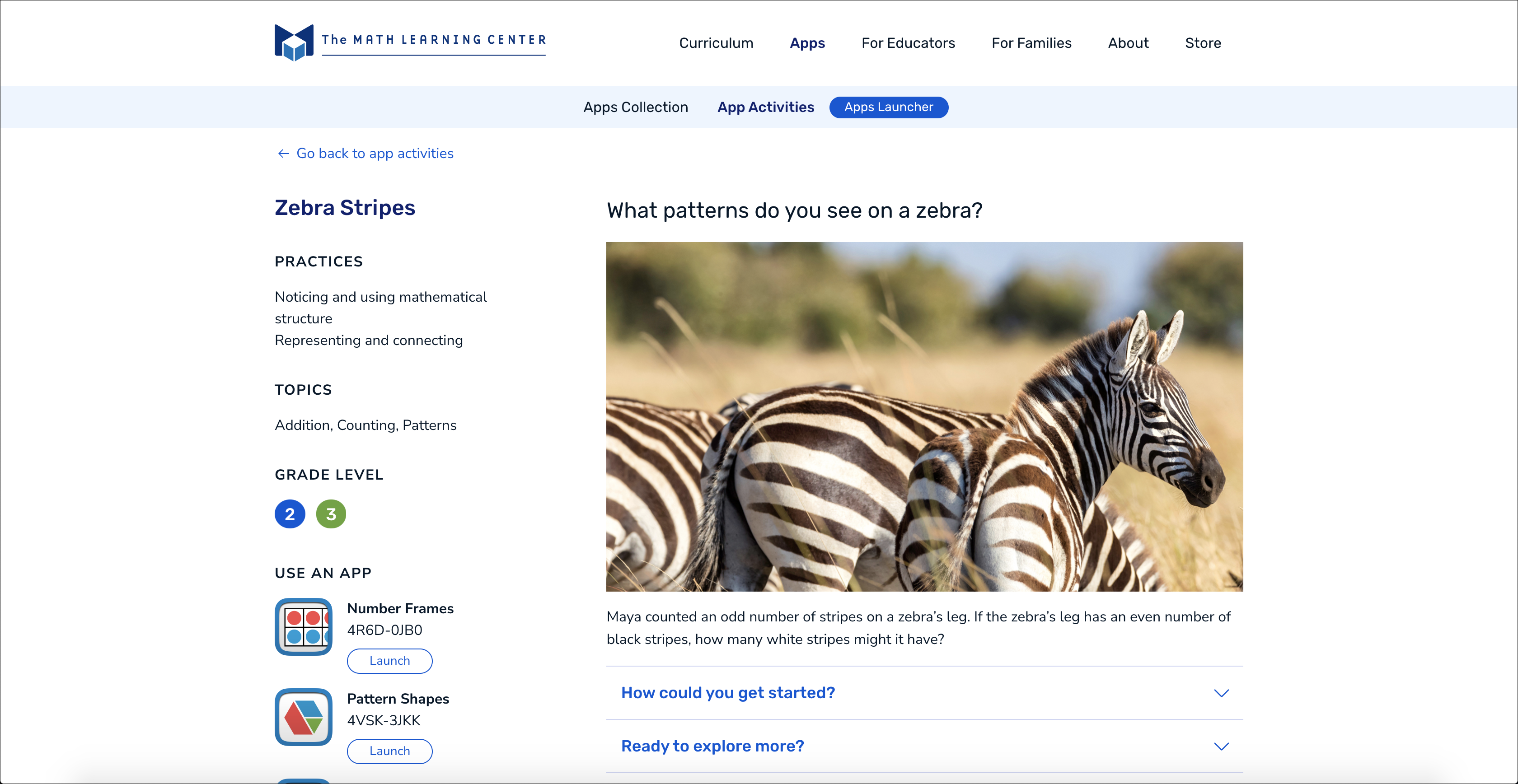1518x784 pixels.
Task: Click the "Zebra Stripes" title
Action: click(345, 208)
